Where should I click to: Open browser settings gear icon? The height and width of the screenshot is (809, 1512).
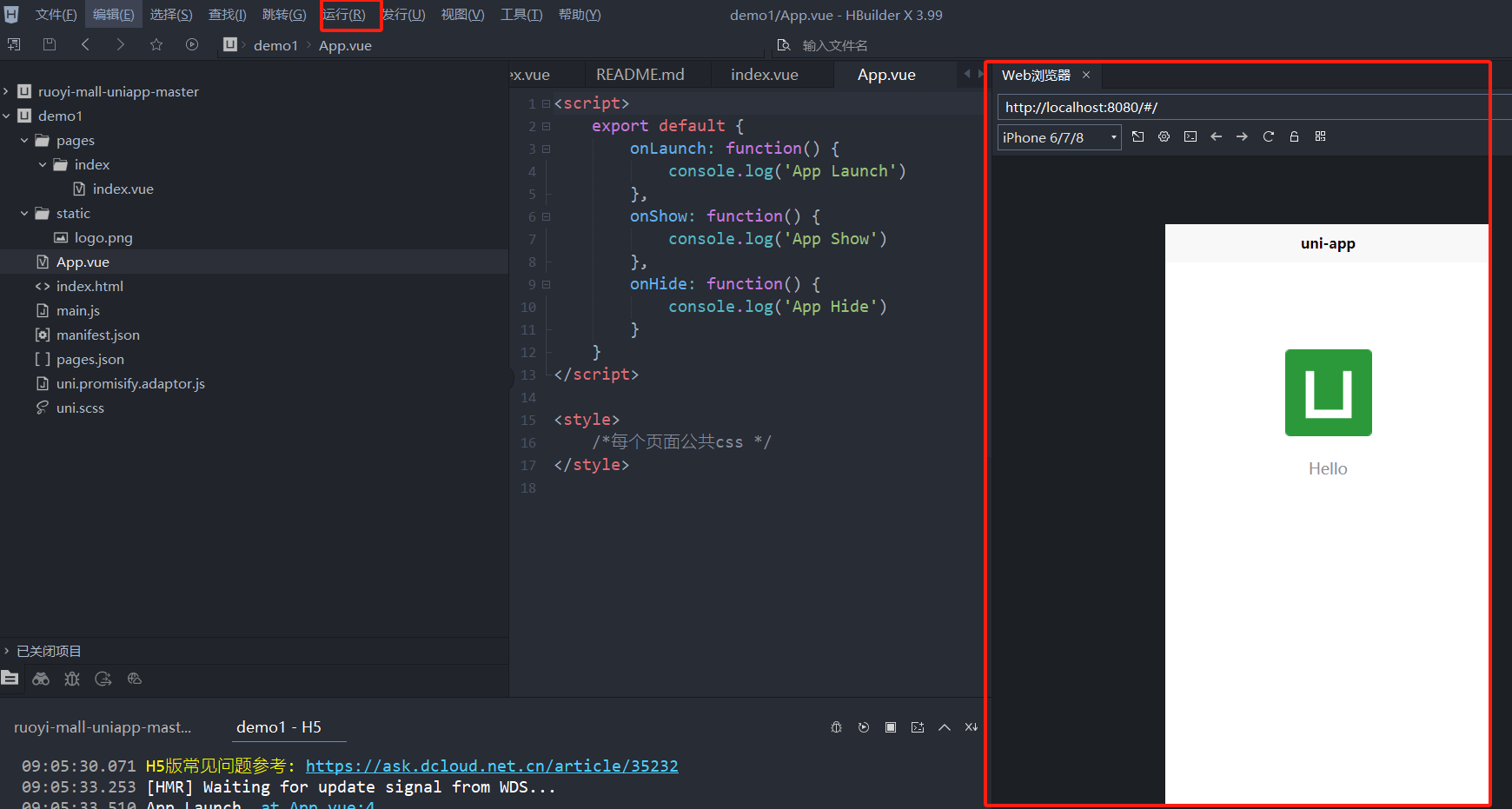coord(1164,136)
